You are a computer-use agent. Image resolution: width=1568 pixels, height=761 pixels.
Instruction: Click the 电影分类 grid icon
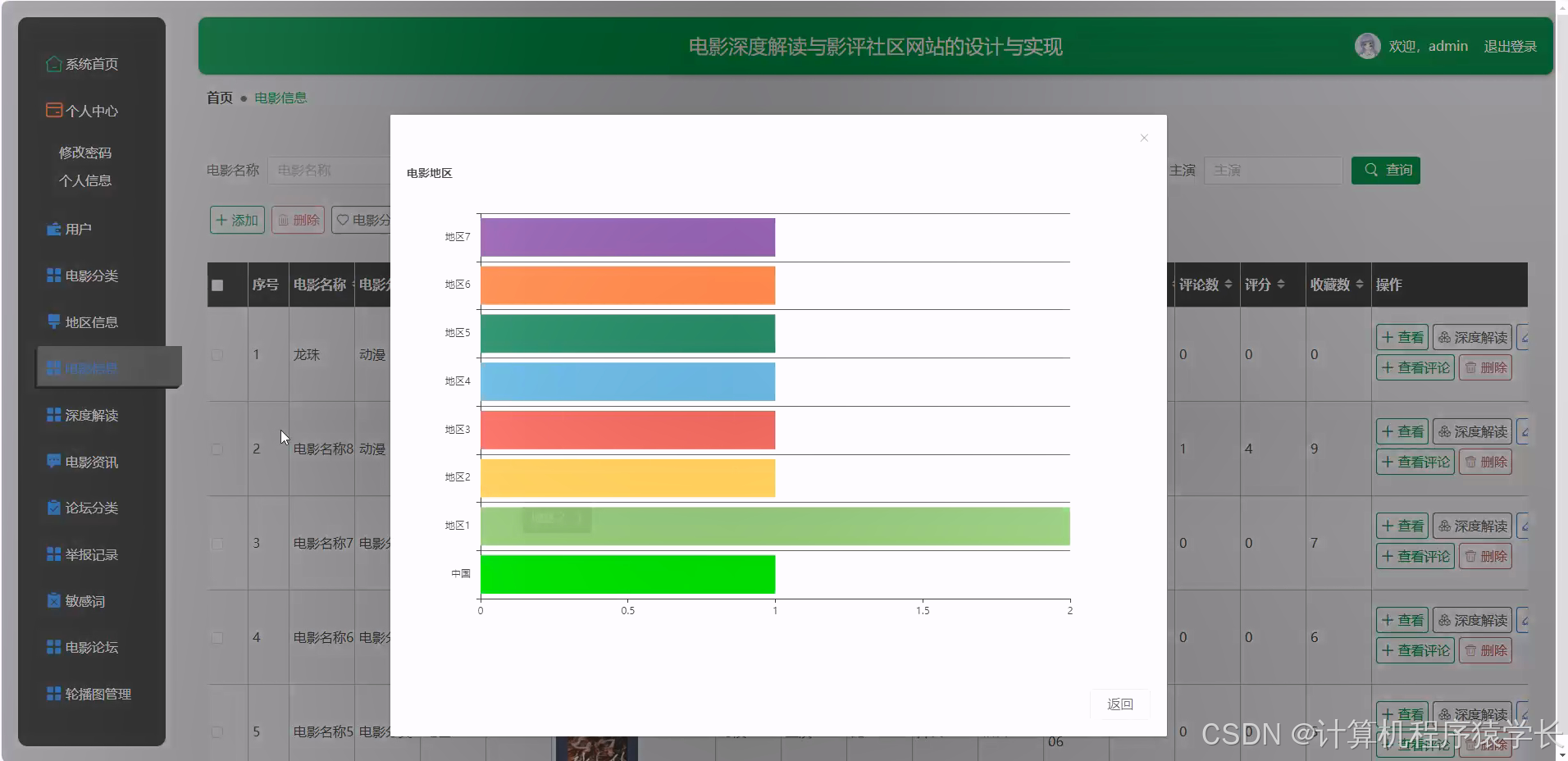coord(52,276)
